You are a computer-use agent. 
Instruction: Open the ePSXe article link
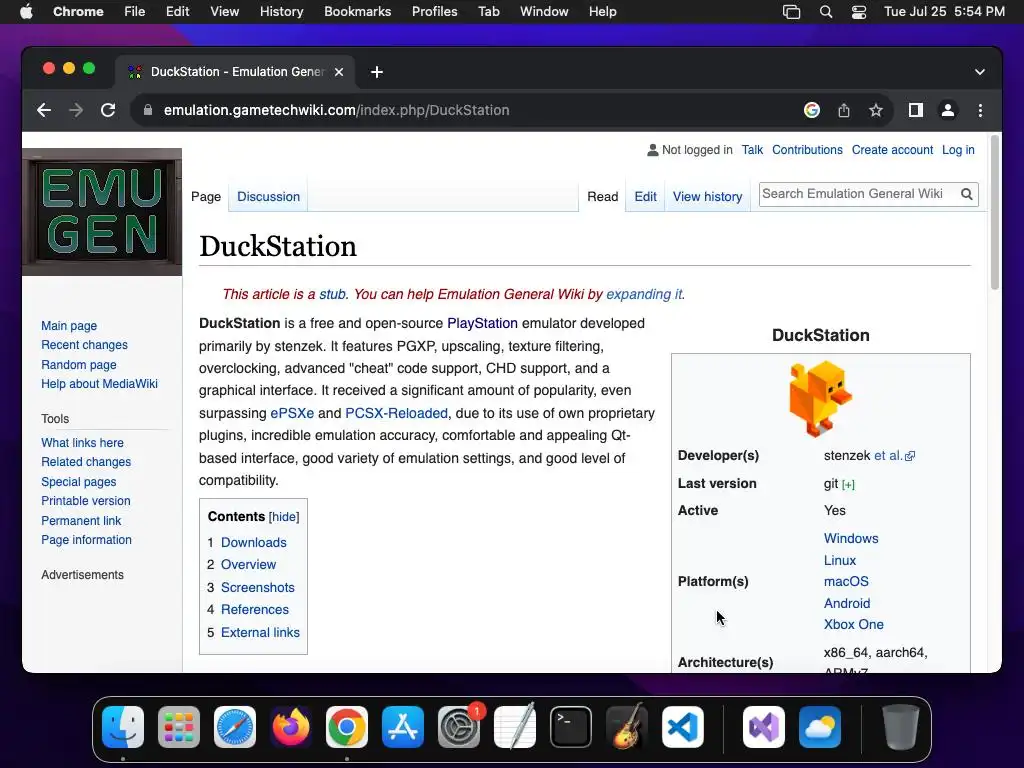pyautogui.click(x=292, y=413)
